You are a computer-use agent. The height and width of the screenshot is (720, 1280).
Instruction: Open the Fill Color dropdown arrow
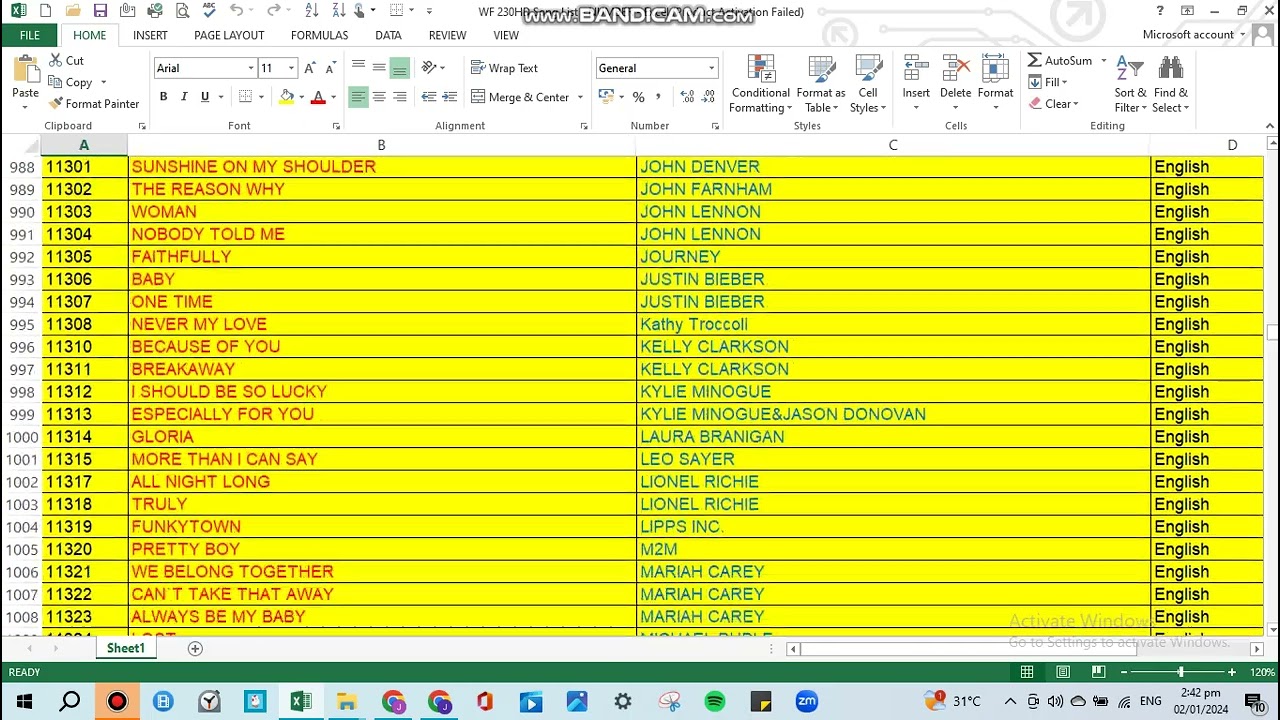301,97
